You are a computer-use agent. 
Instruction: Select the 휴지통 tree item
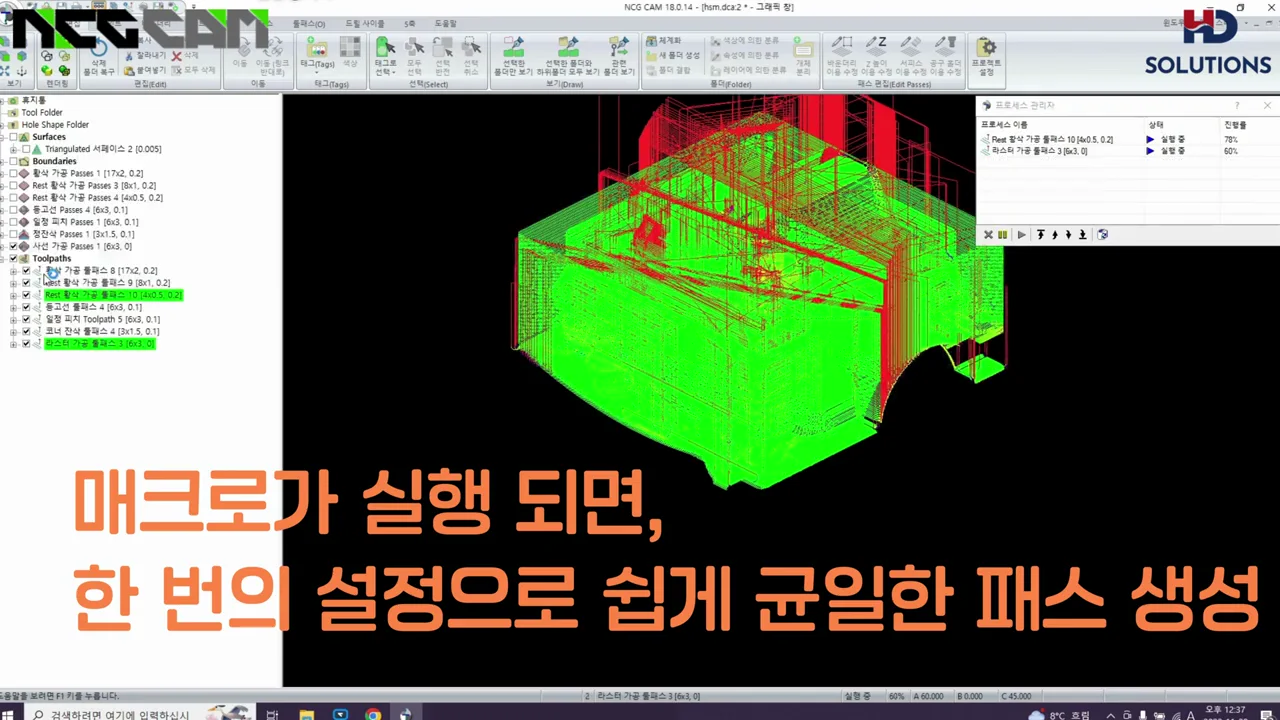click(34, 101)
